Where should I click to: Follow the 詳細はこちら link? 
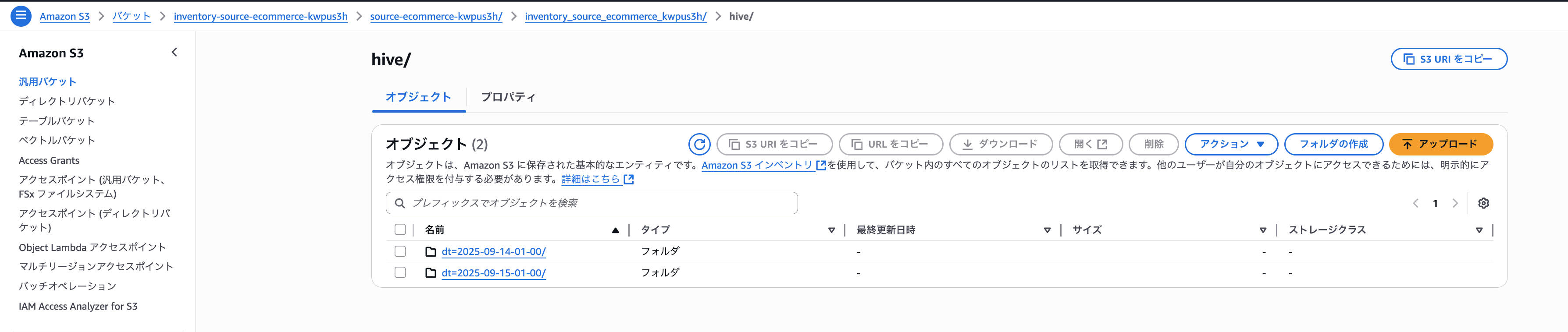pos(591,180)
